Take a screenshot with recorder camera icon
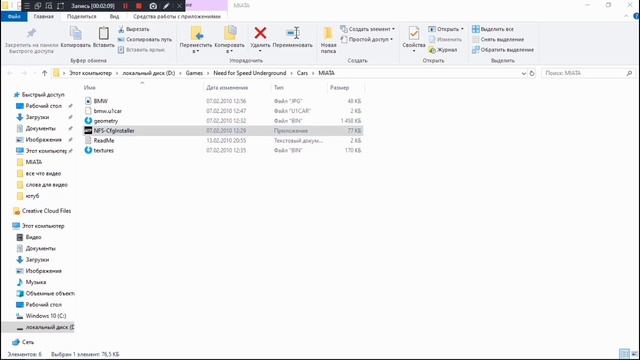 click(x=153, y=6)
